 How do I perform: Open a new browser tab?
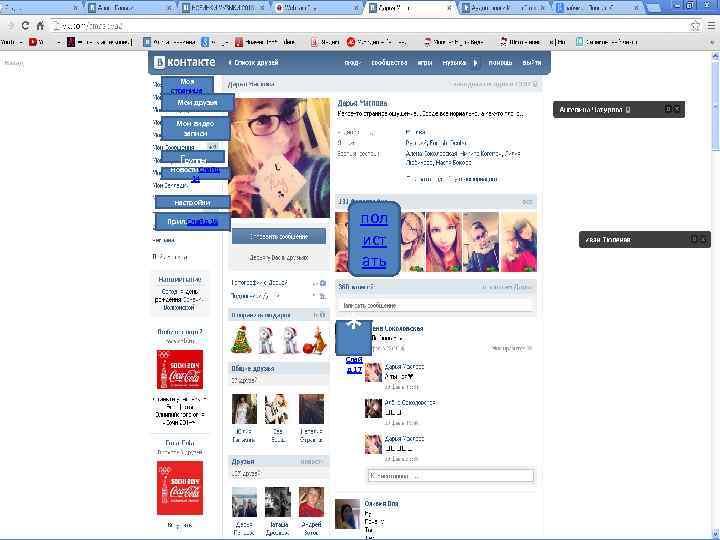click(653, 8)
